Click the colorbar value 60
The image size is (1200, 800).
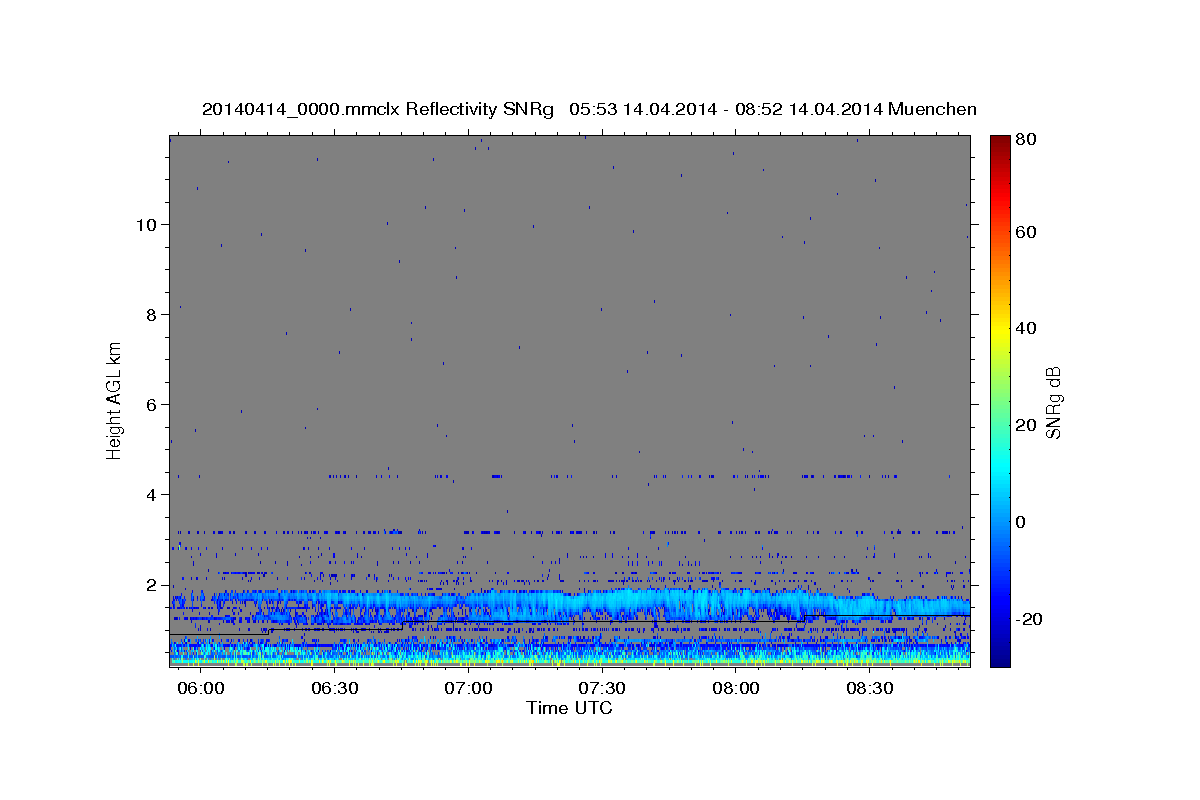(x=1025, y=232)
